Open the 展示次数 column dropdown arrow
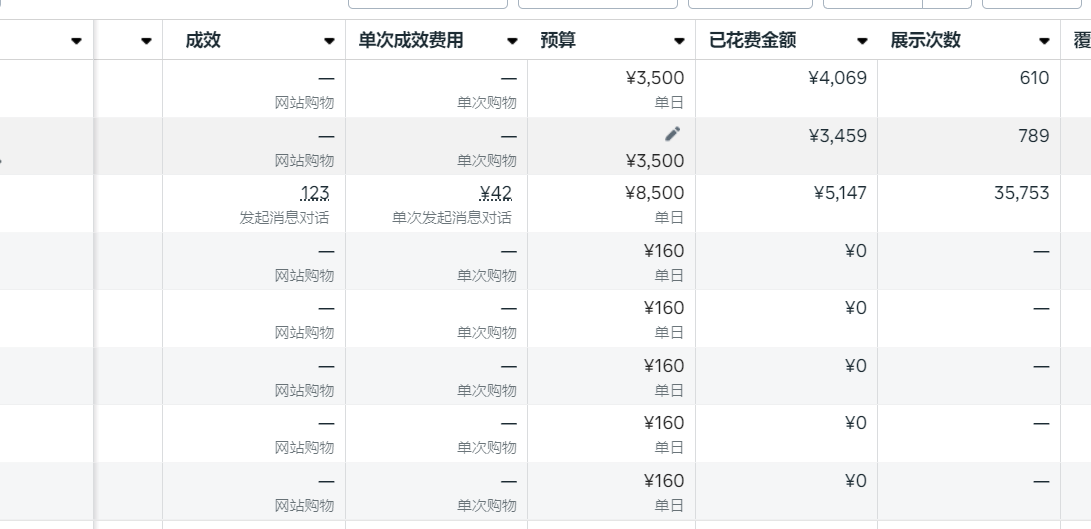This screenshot has height=529, width=1091. pos(1045,41)
